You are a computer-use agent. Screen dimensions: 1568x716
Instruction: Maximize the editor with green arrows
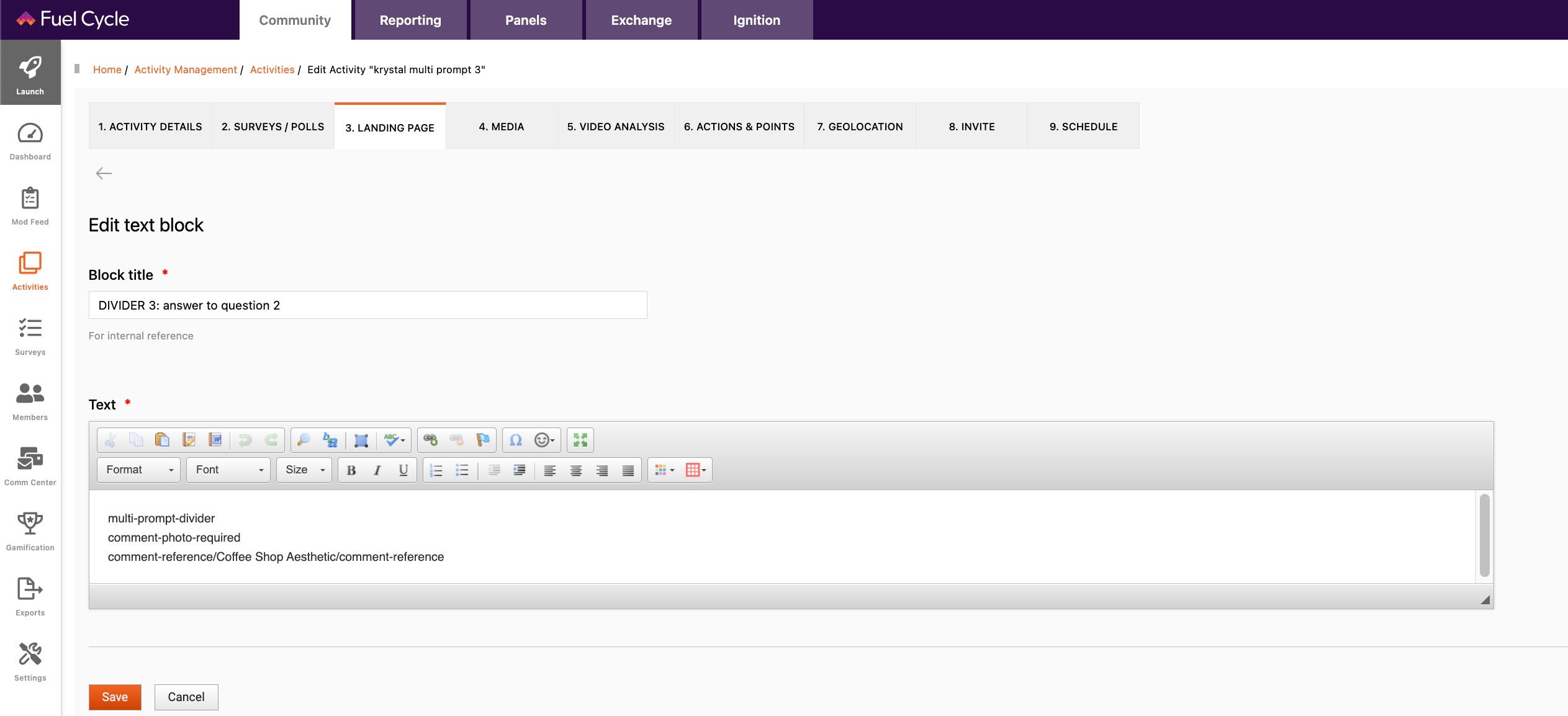click(x=580, y=440)
